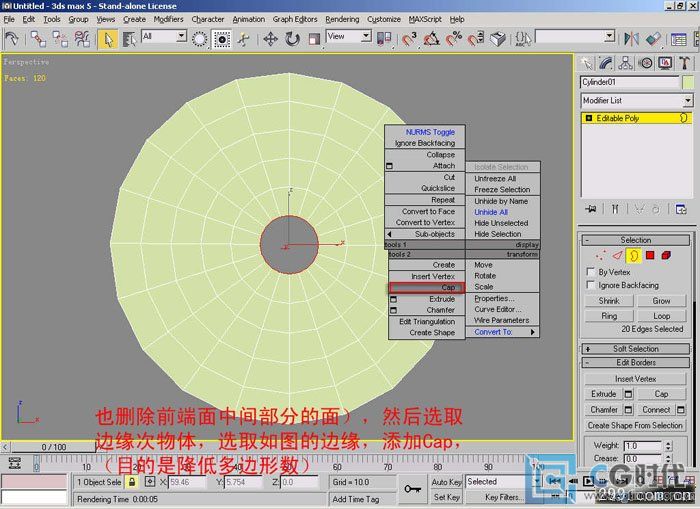
Task: Toggle the 3D Snap magnet icon
Action: [x=409, y=39]
